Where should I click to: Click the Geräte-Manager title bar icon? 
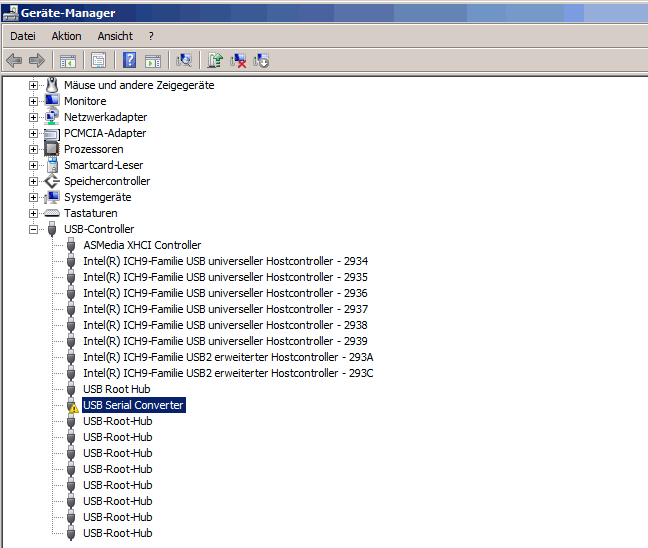click(x=10, y=13)
